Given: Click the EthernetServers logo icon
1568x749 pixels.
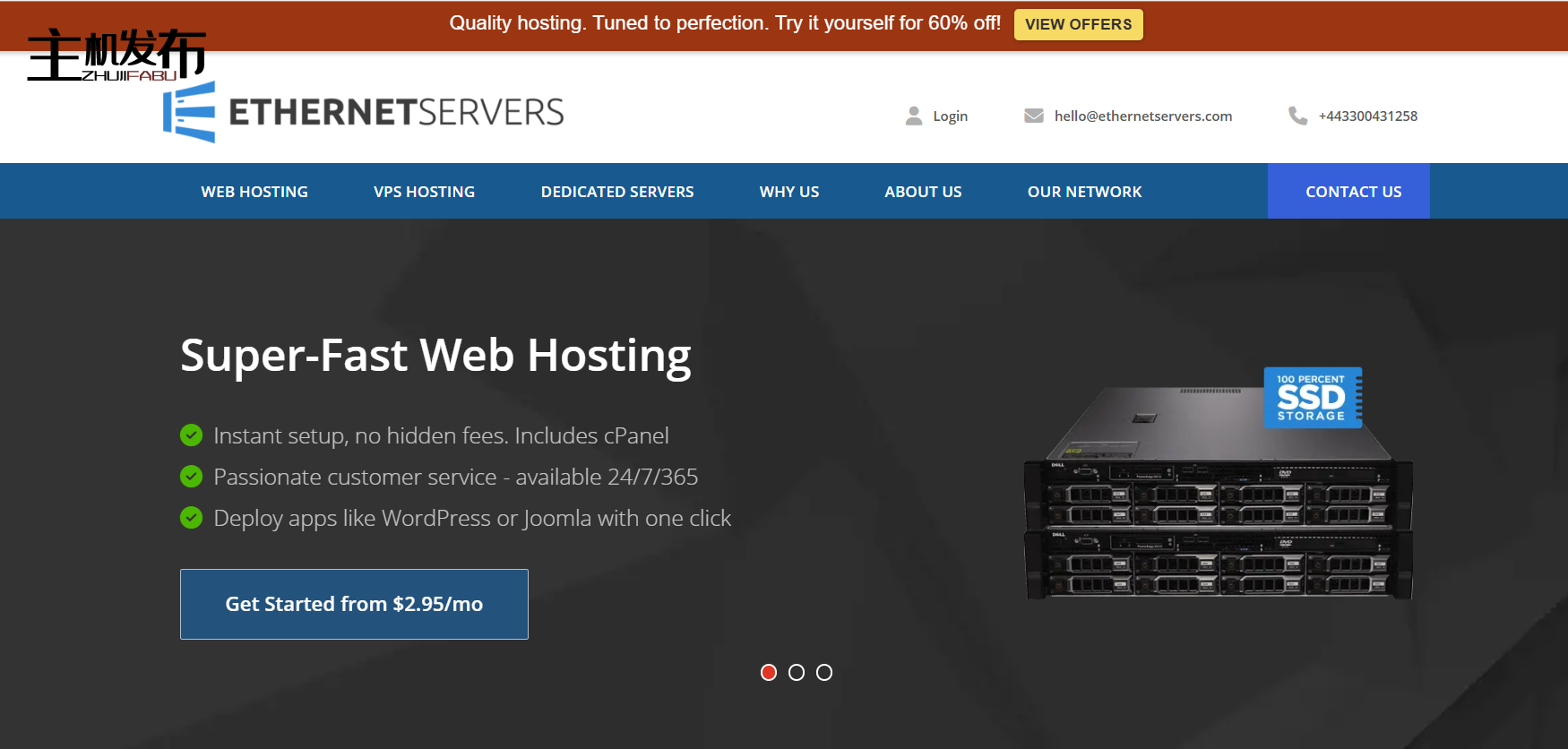Looking at the screenshot, I should pyautogui.click(x=189, y=112).
